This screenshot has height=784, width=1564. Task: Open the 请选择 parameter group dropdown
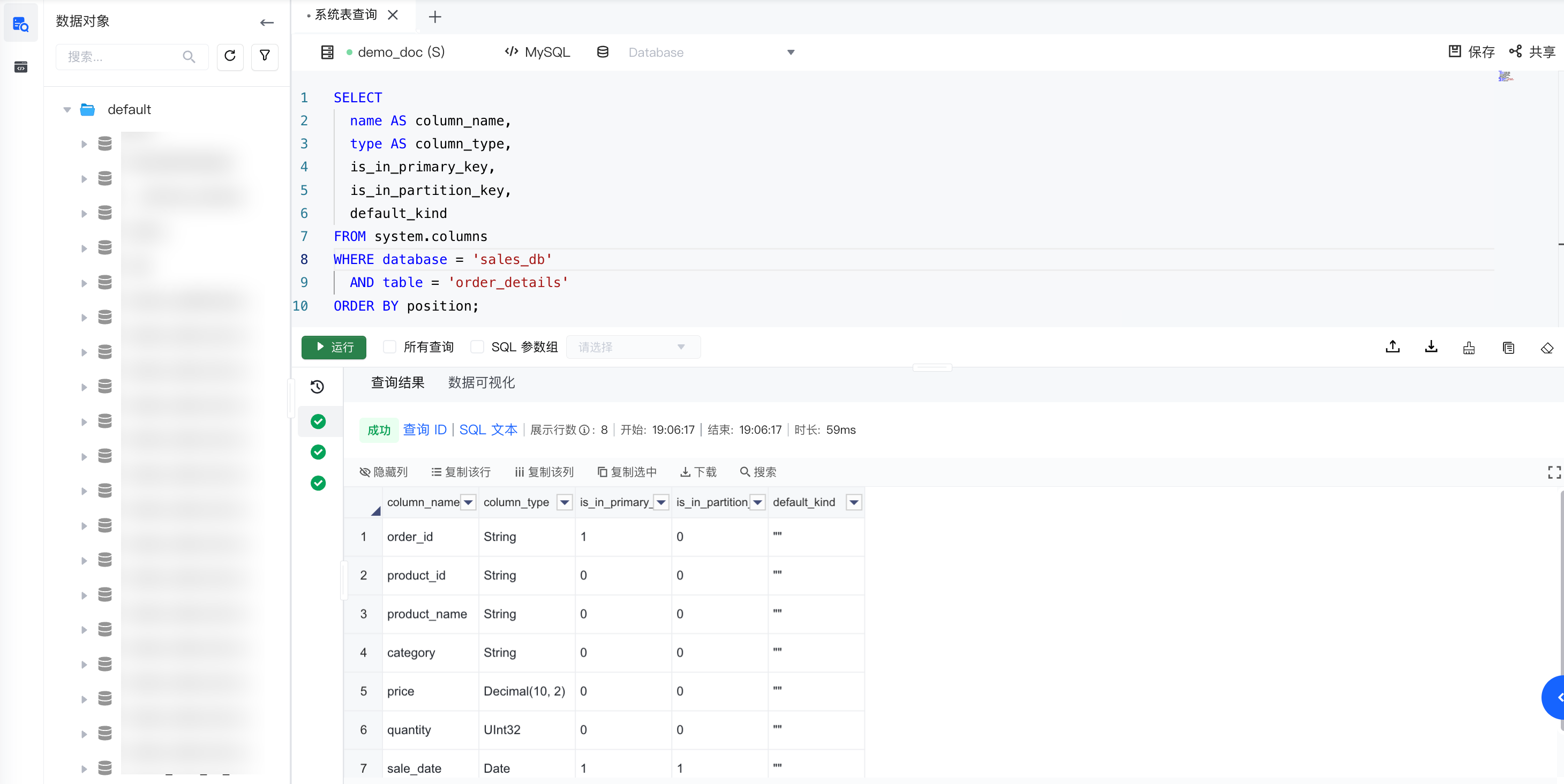point(632,347)
